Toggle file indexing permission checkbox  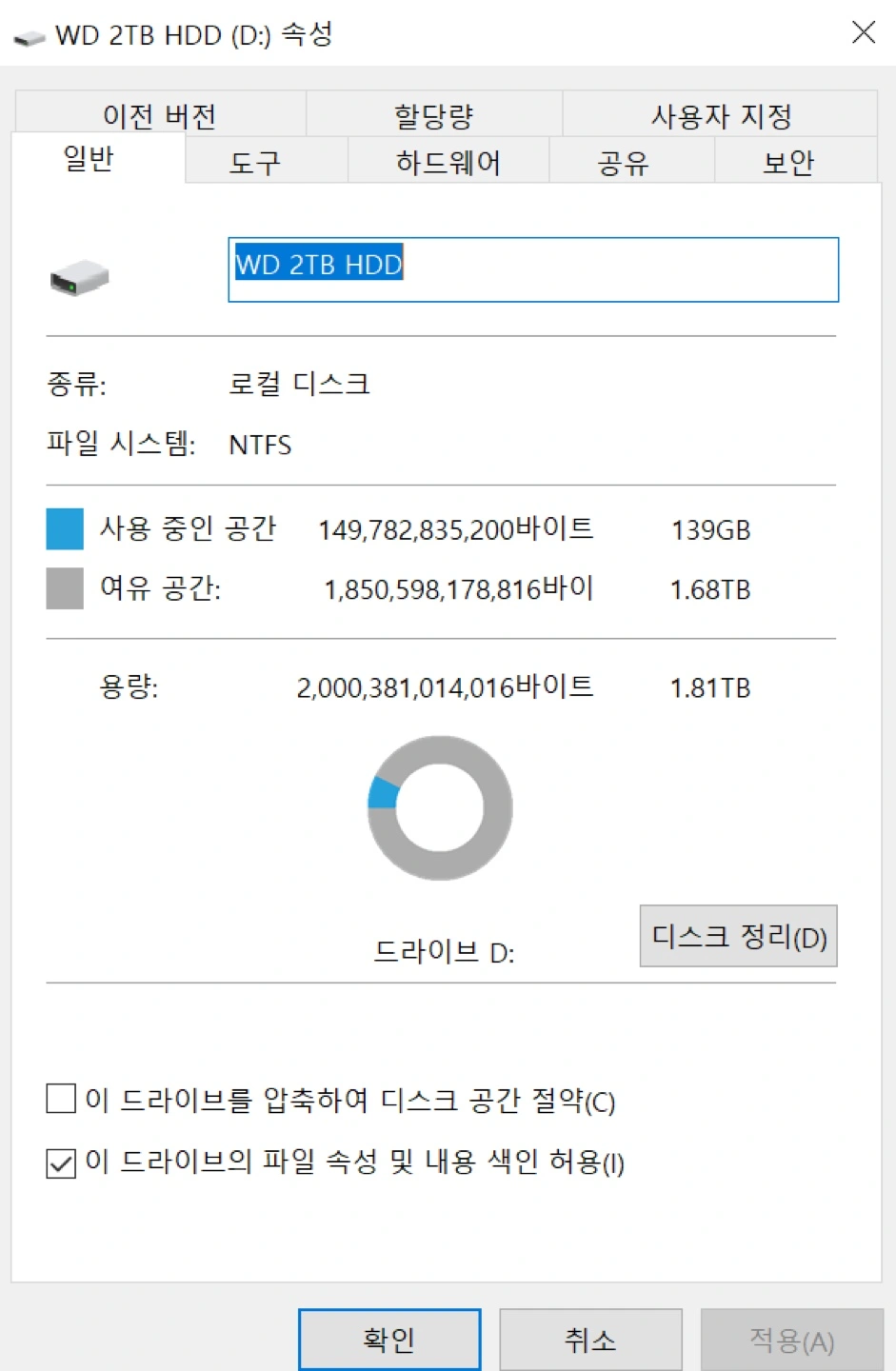61,1162
